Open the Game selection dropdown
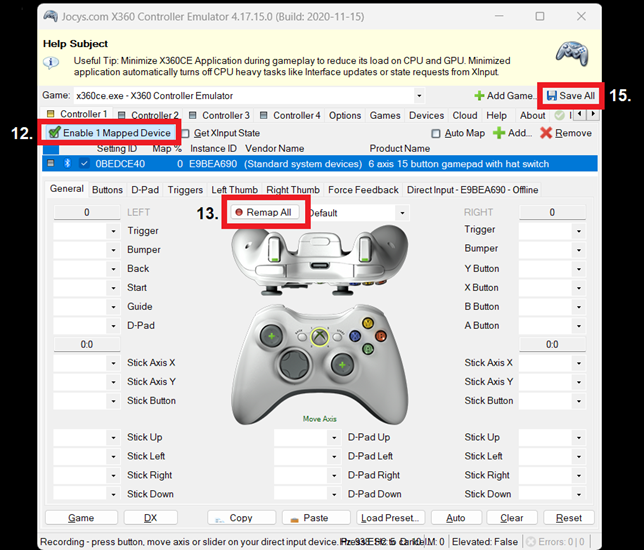The width and height of the screenshot is (644, 550). point(419,96)
